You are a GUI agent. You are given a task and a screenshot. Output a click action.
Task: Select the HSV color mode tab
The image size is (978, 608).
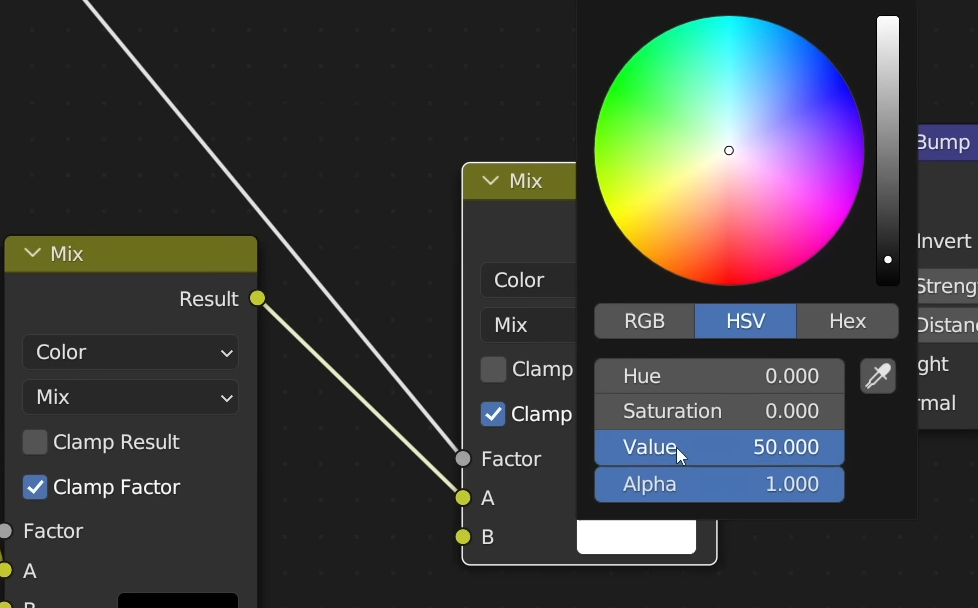point(746,321)
